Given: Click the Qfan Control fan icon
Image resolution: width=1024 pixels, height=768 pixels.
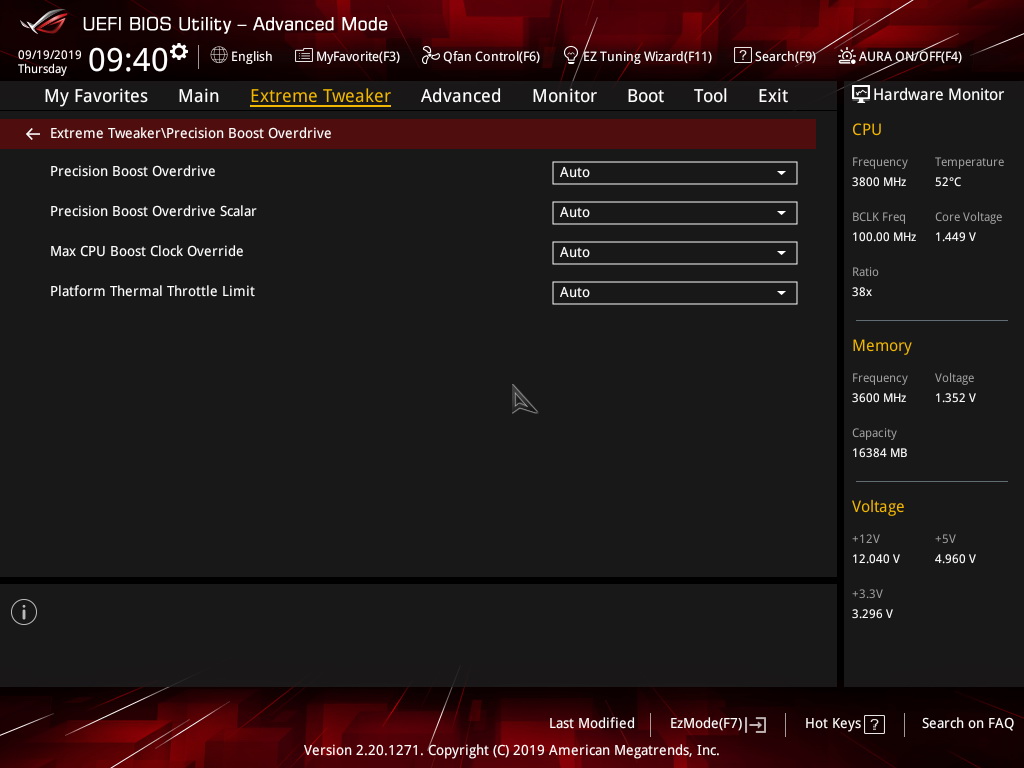Looking at the screenshot, I should click(x=430, y=56).
